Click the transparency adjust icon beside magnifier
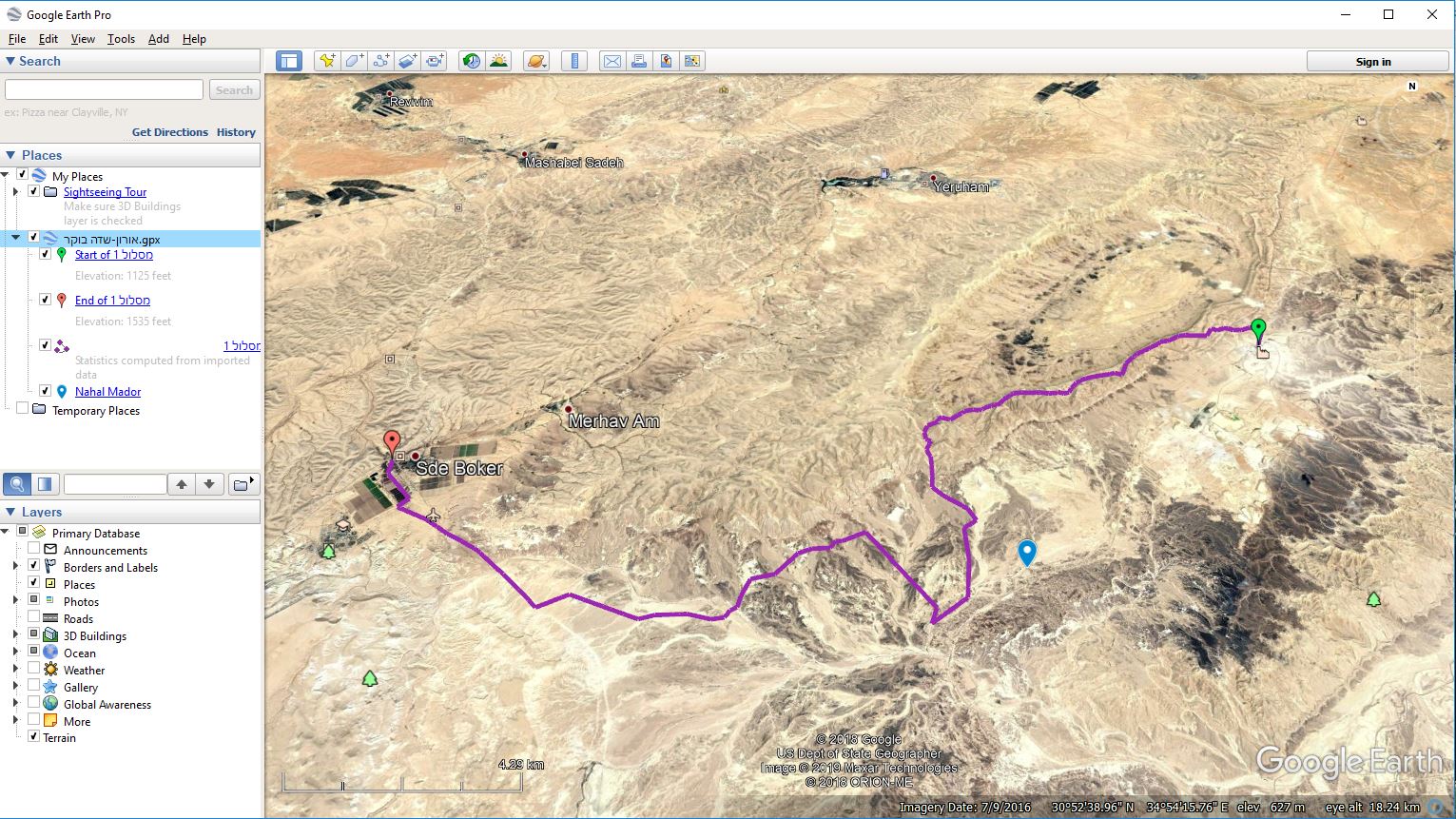This screenshot has height=819, width=1456. coord(45,484)
